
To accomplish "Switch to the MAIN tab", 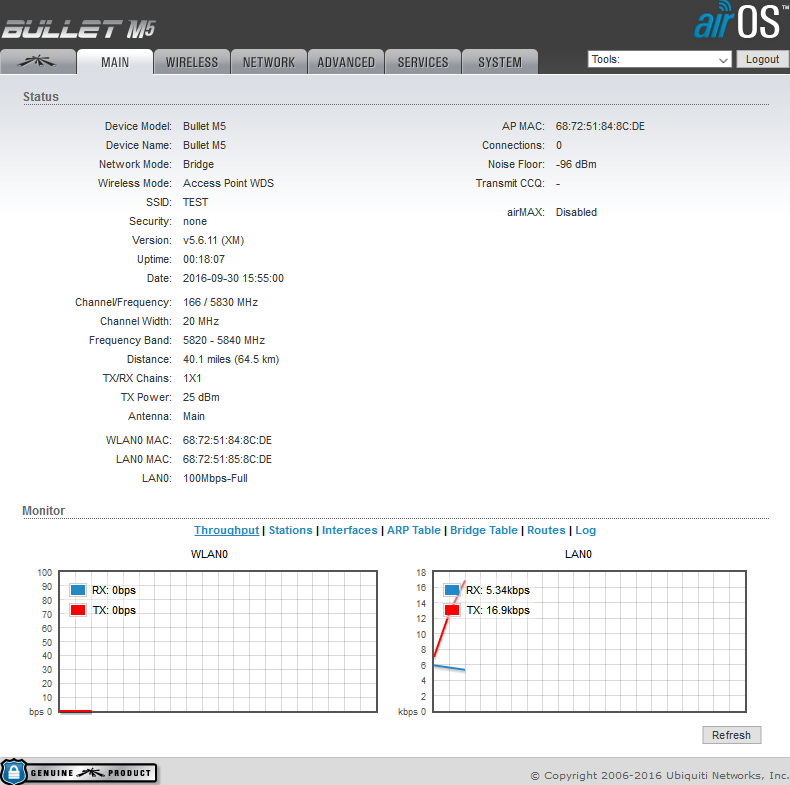I will (x=115, y=62).
